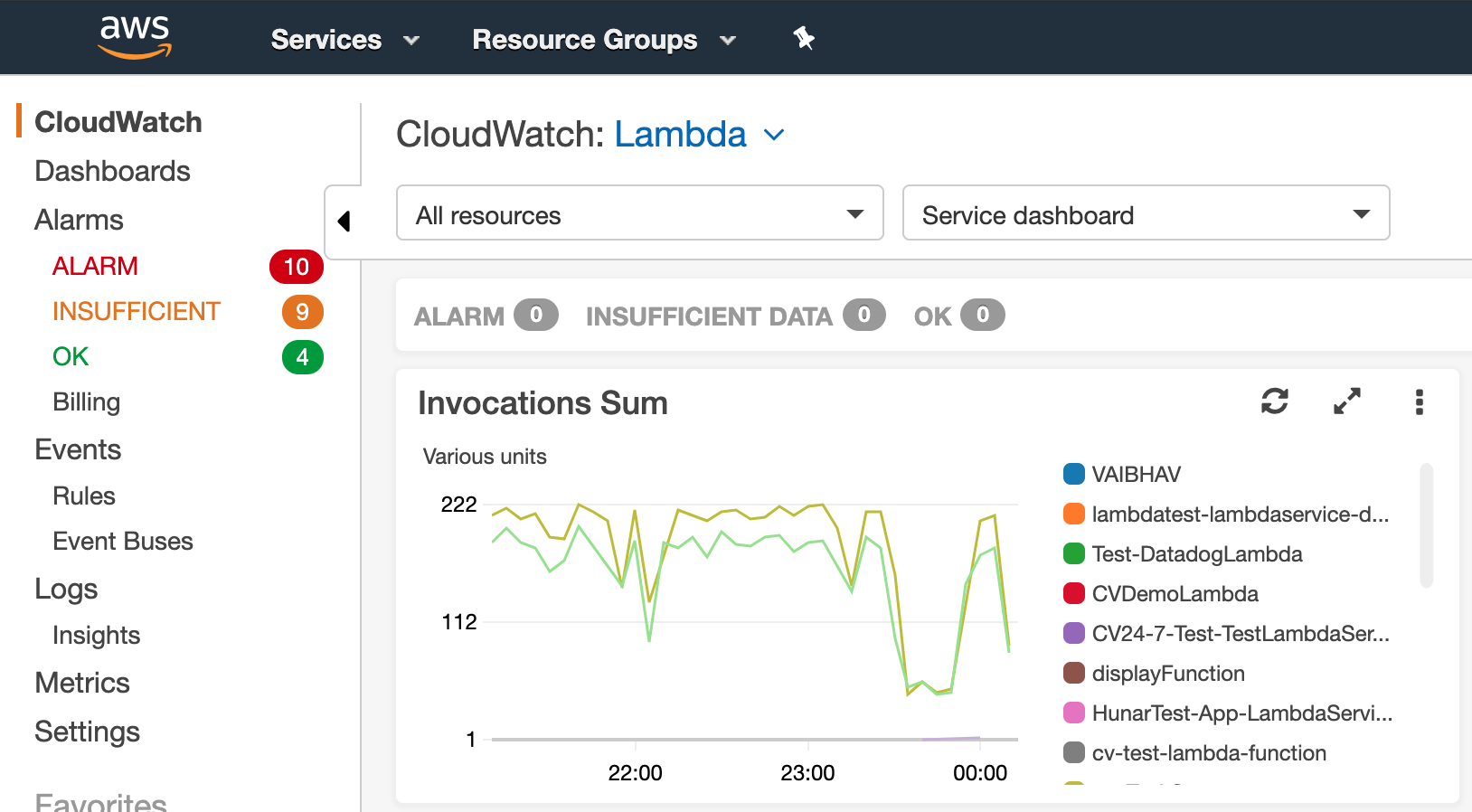Click the pin shortcut icon in header
Viewport: 1472px width, 812px height.
(x=803, y=39)
